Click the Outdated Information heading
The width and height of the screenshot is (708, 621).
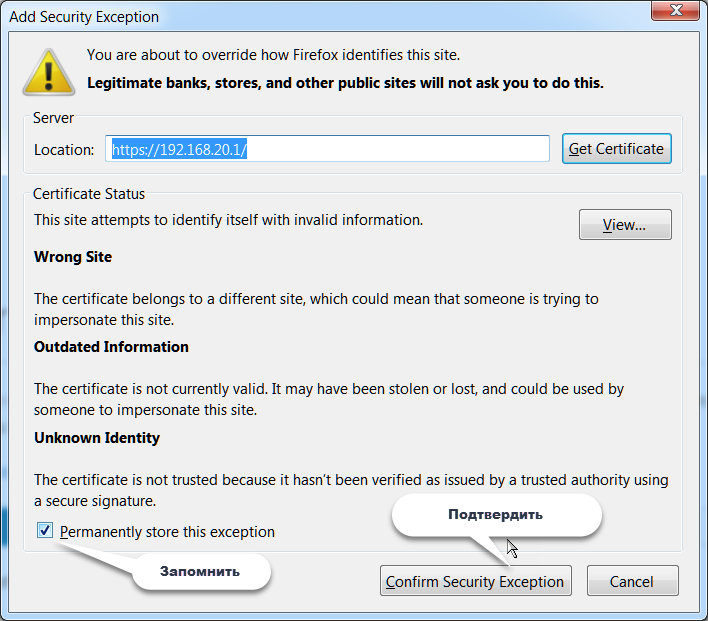pos(111,347)
